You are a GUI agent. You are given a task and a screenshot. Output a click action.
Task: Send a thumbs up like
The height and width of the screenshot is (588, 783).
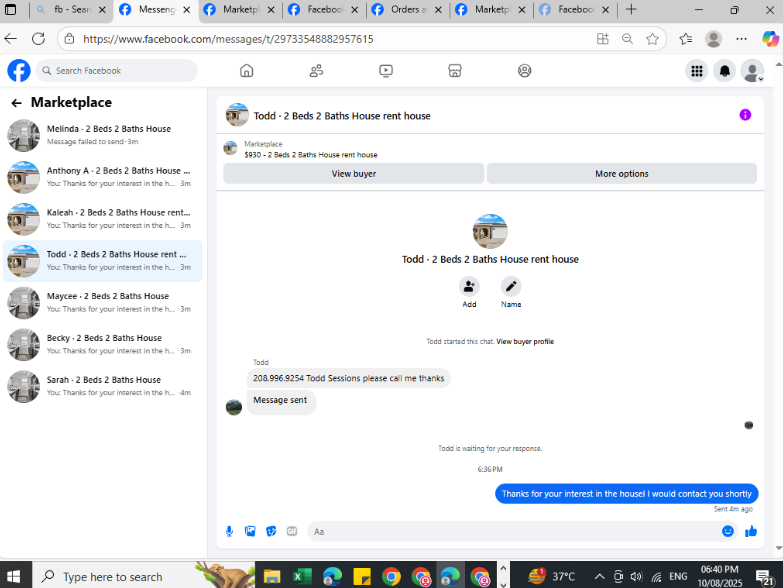[x=751, y=531]
